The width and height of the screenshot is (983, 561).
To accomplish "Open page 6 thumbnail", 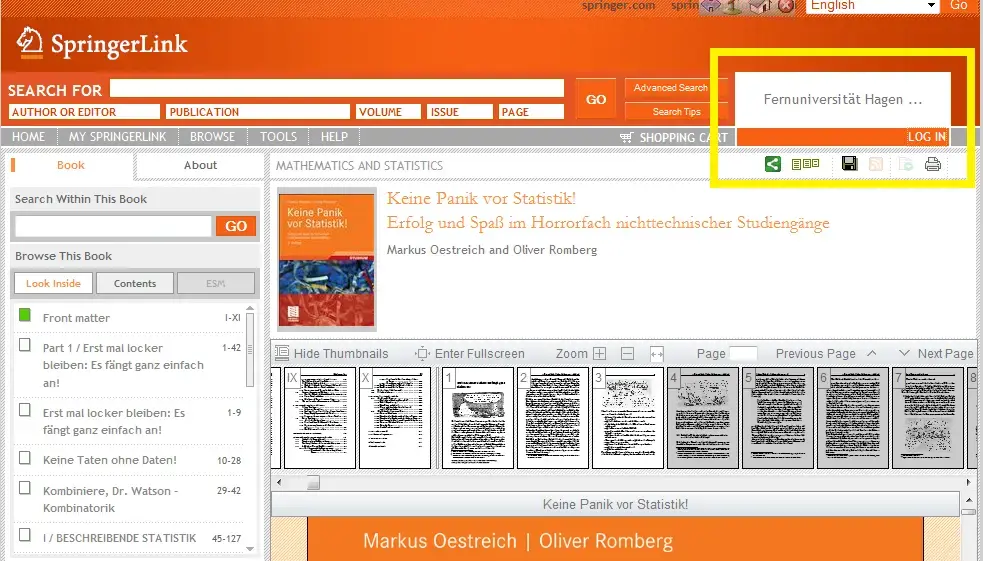I will click(x=853, y=418).
